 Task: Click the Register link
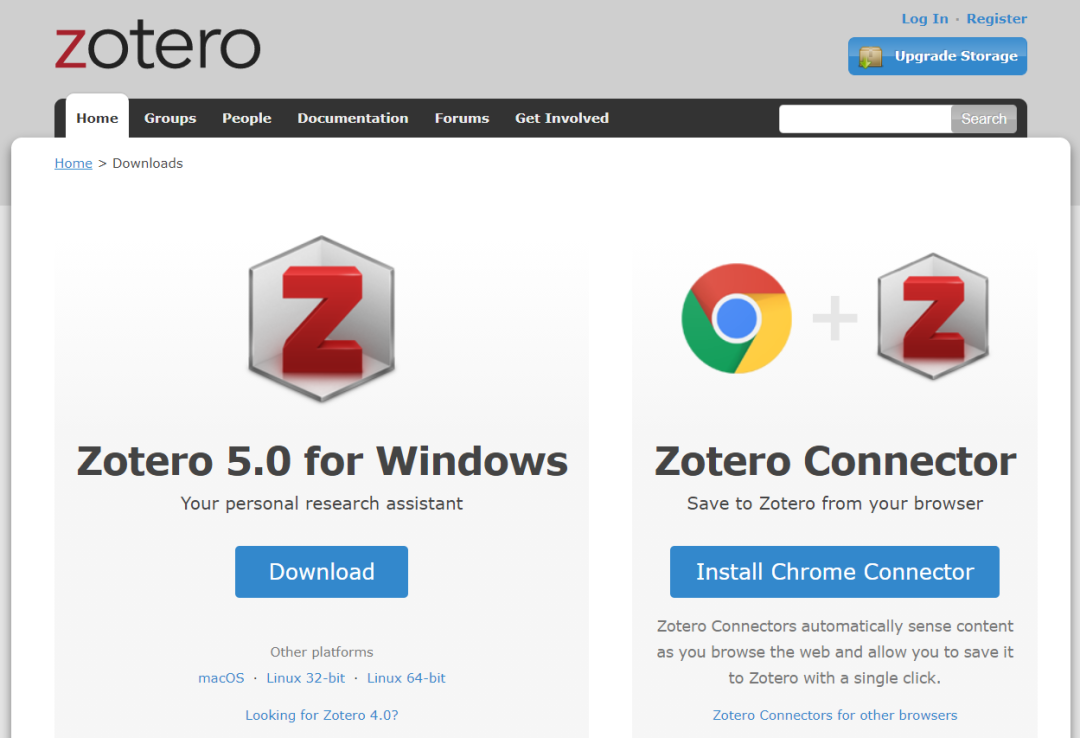click(x=996, y=19)
